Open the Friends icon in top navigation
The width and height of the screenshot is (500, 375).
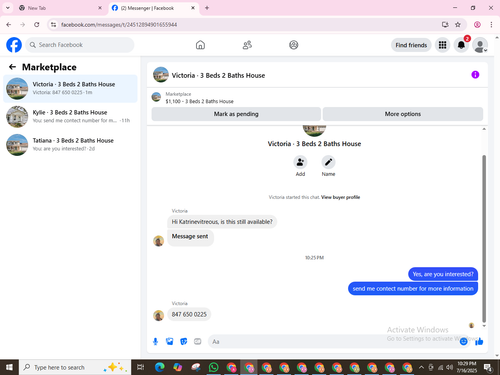click(247, 45)
